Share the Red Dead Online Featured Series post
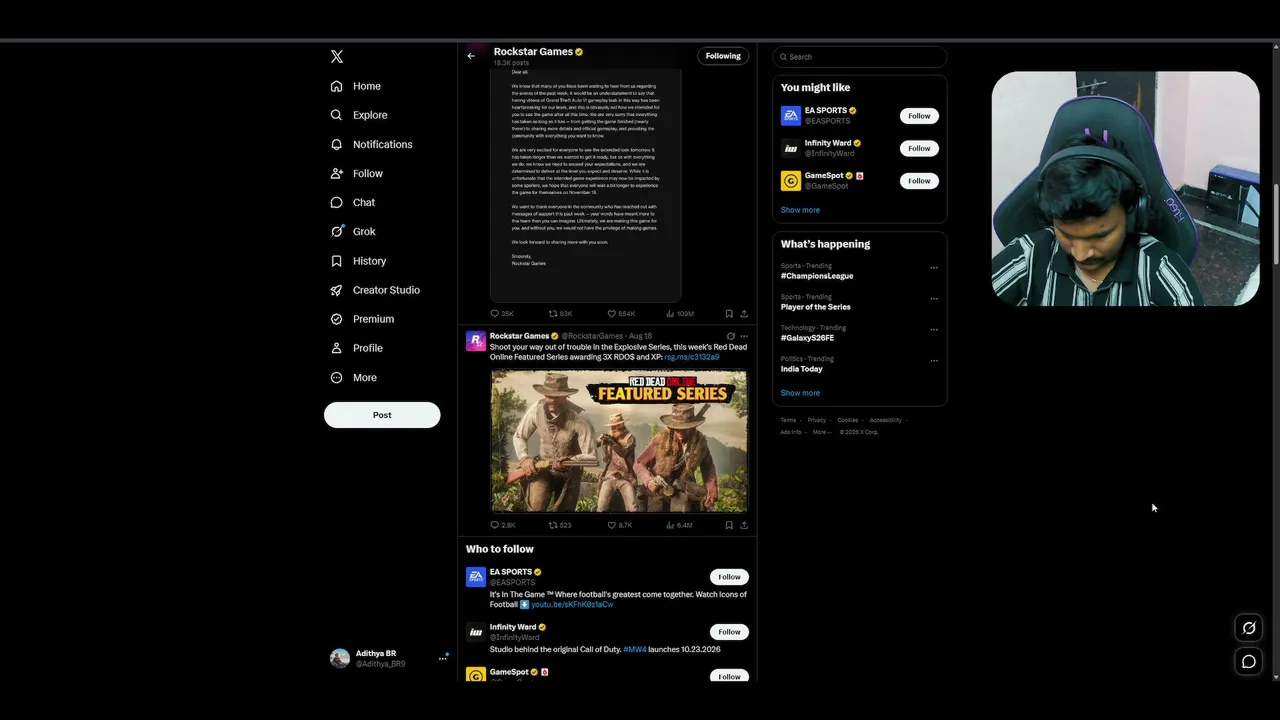This screenshot has width=1280, height=720. (x=743, y=525)
